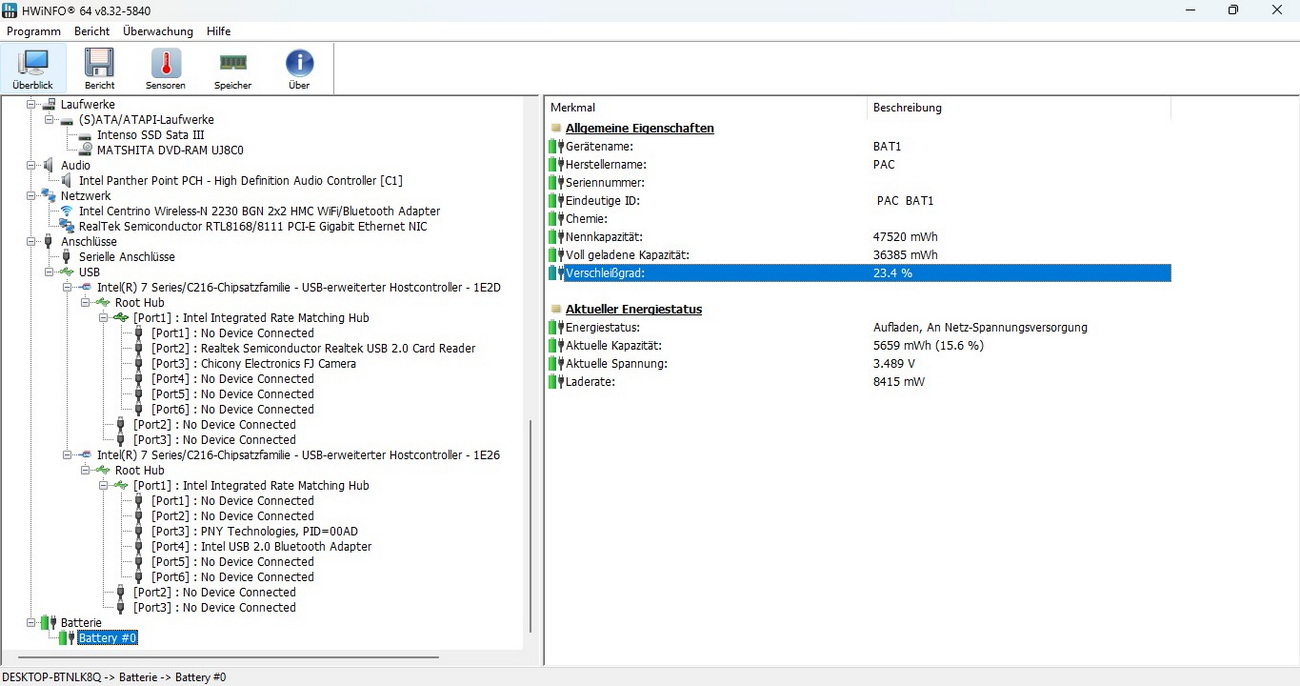This screenshot has height=686, width=1300.
Task: Click the Battery #0 green battery icon
Action: [x=67, y=638]
